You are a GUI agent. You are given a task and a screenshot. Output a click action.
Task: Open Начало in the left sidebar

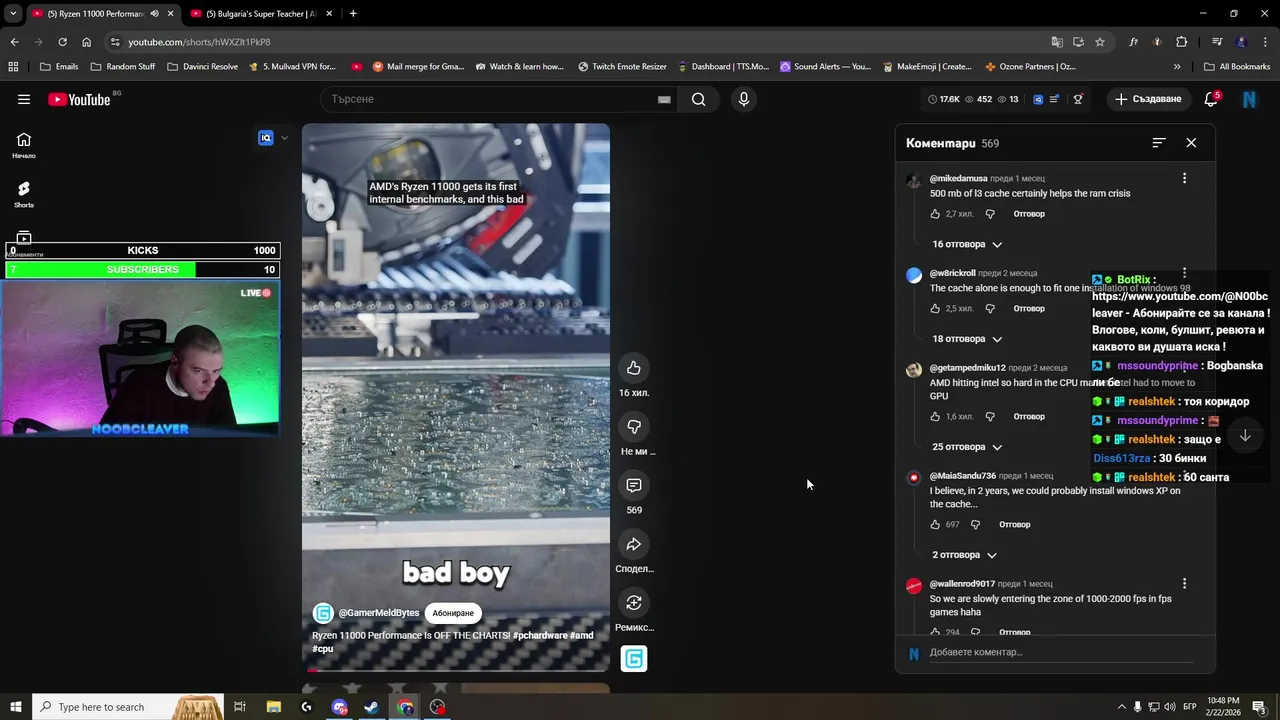pos(24,146)
